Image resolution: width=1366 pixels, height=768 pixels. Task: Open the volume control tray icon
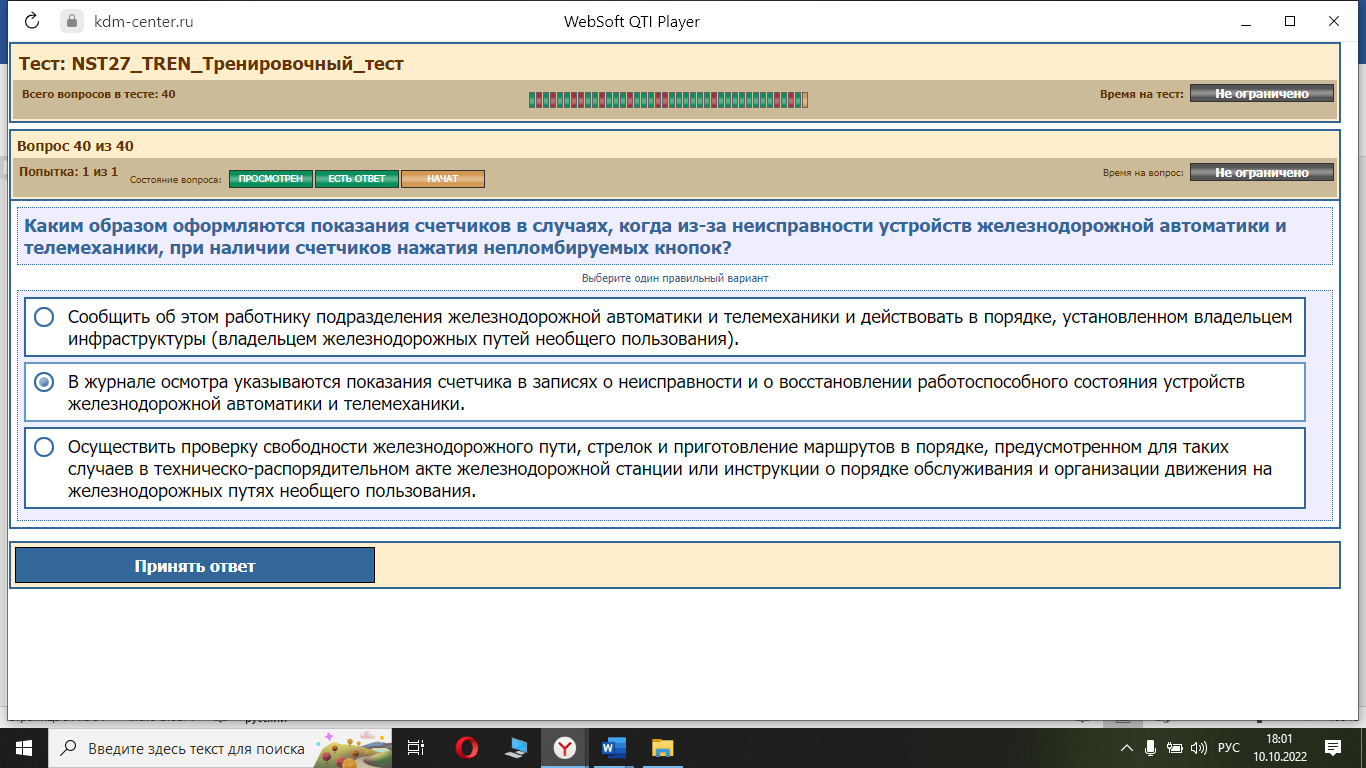1199,747
